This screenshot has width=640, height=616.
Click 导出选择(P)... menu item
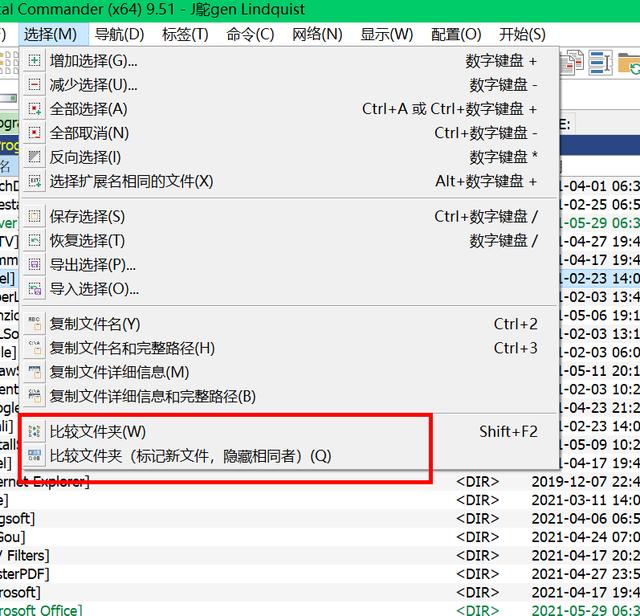coord(93,265)
